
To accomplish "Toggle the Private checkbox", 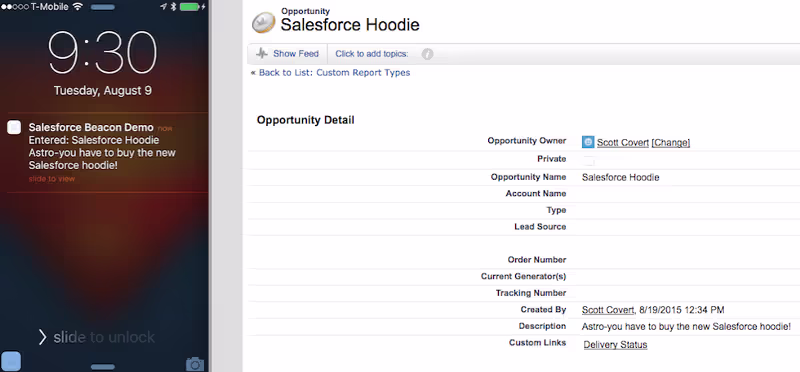I will (589, 160).
